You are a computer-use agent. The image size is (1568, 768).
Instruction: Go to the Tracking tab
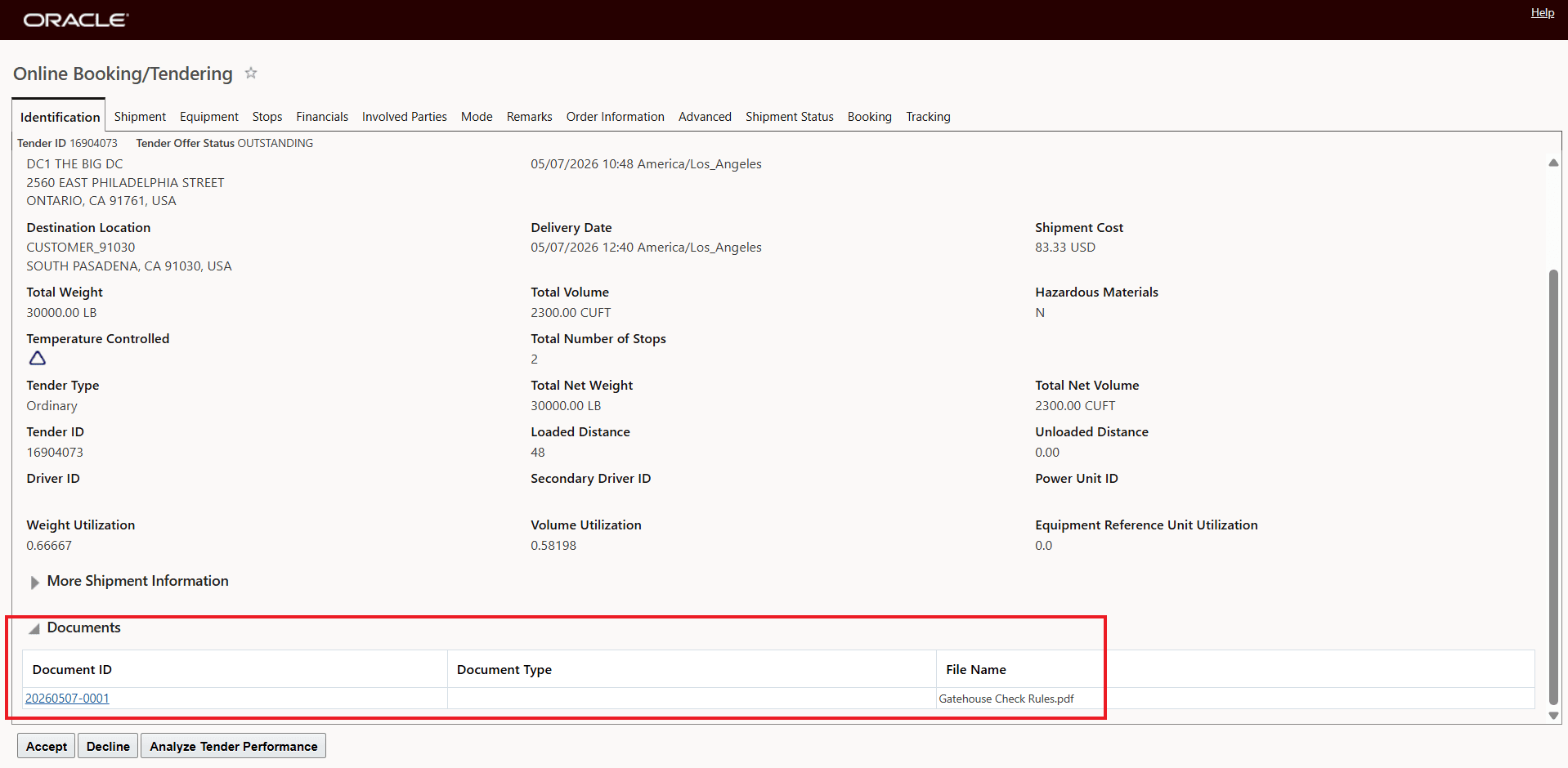click(x=928, y=117)
